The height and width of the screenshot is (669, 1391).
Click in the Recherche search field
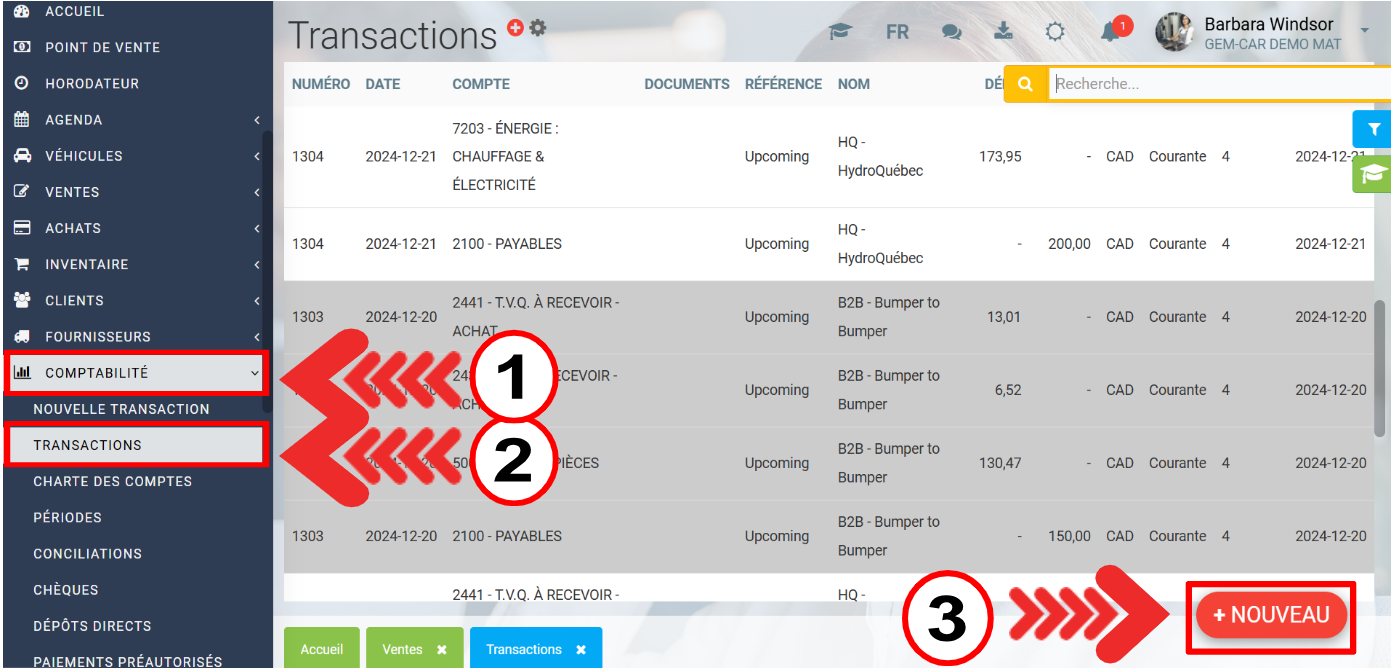tap(1215, 85)
